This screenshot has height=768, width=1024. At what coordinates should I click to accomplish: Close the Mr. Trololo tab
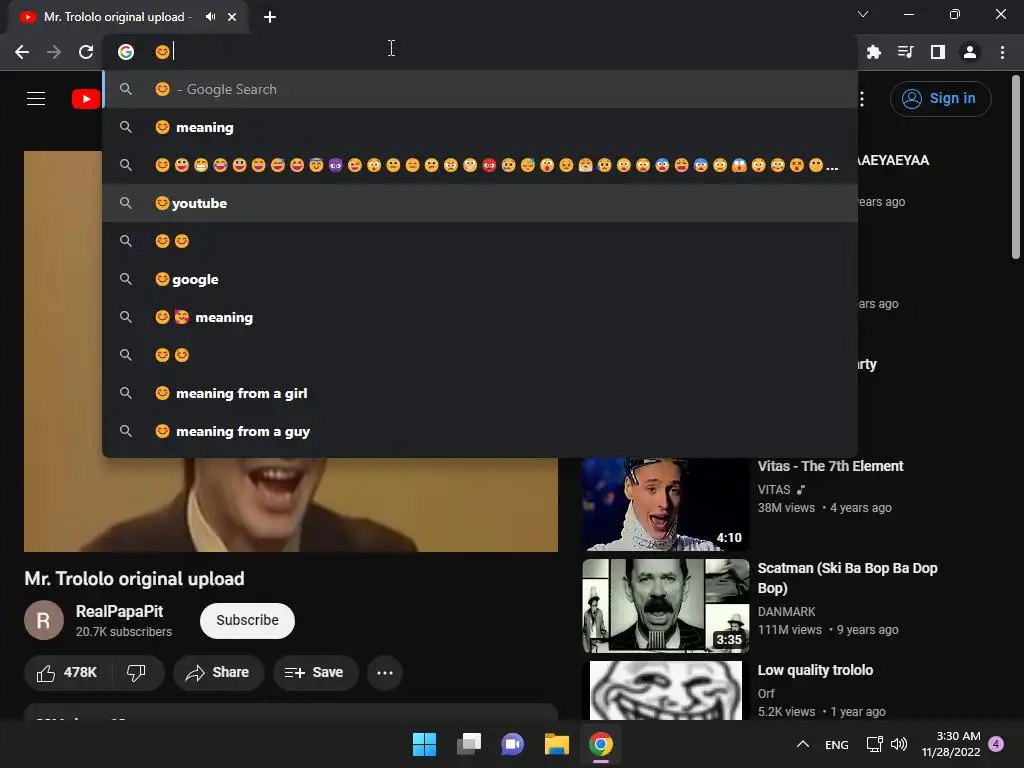point(232,17)
